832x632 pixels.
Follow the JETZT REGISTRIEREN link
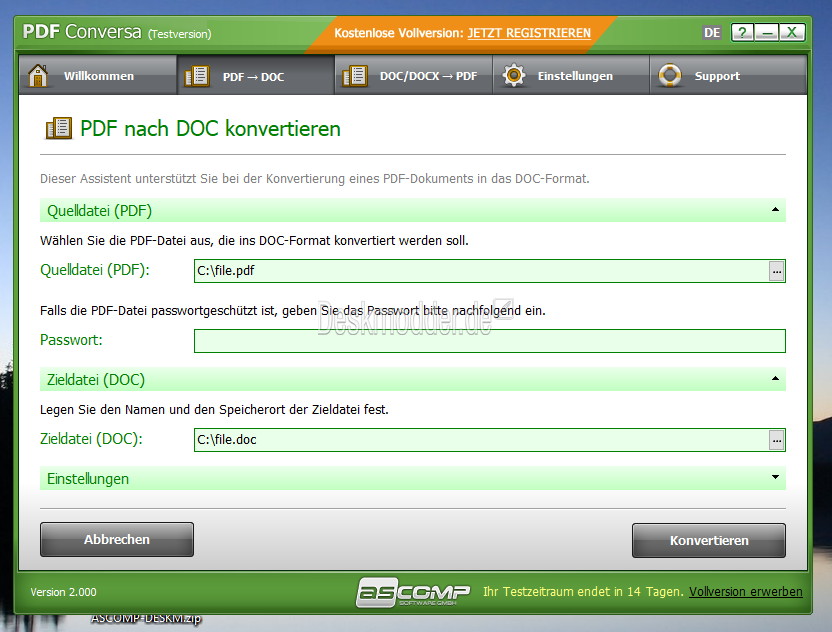coord(528,33)
